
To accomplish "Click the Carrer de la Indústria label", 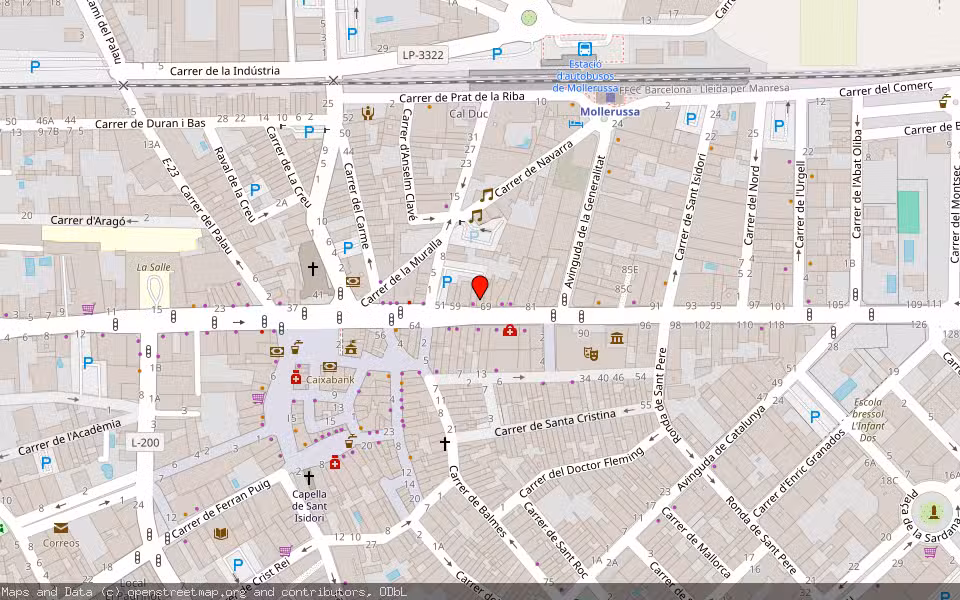I will (x=225, y=71).
